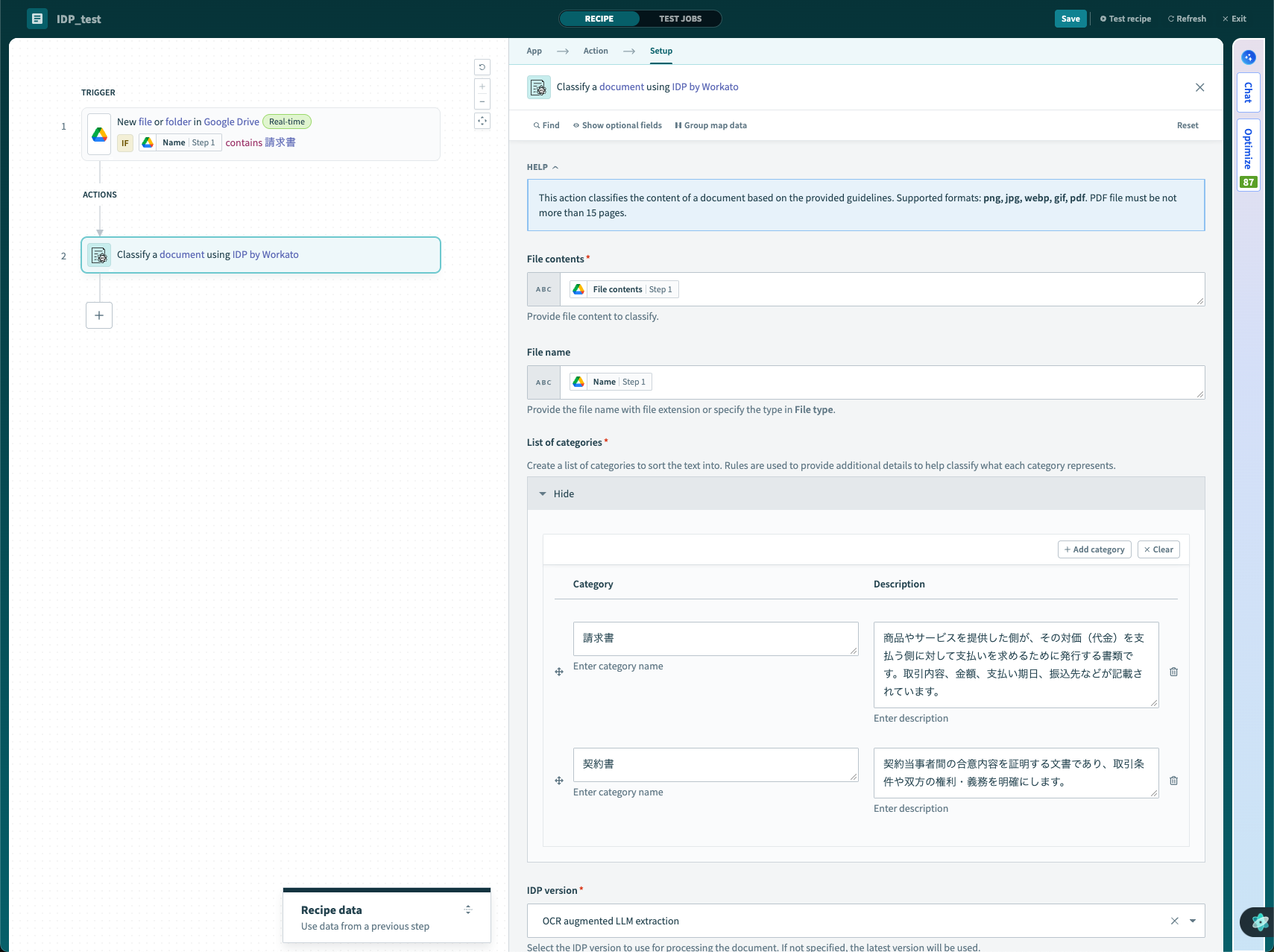The image size is (1274, 952).
Task: Click the Name Step 1 pill in trigger condition
Action: pos(180,143)
